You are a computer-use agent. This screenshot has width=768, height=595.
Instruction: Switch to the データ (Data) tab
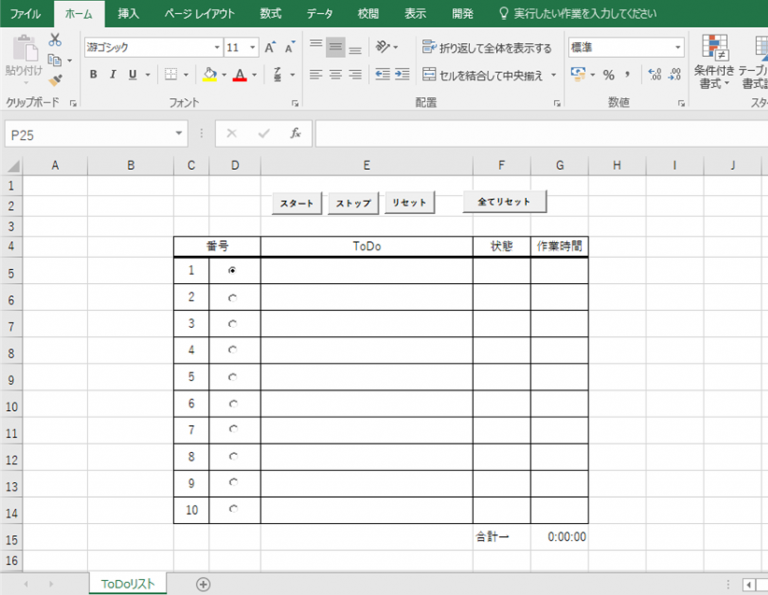click(x=320, y=13)
